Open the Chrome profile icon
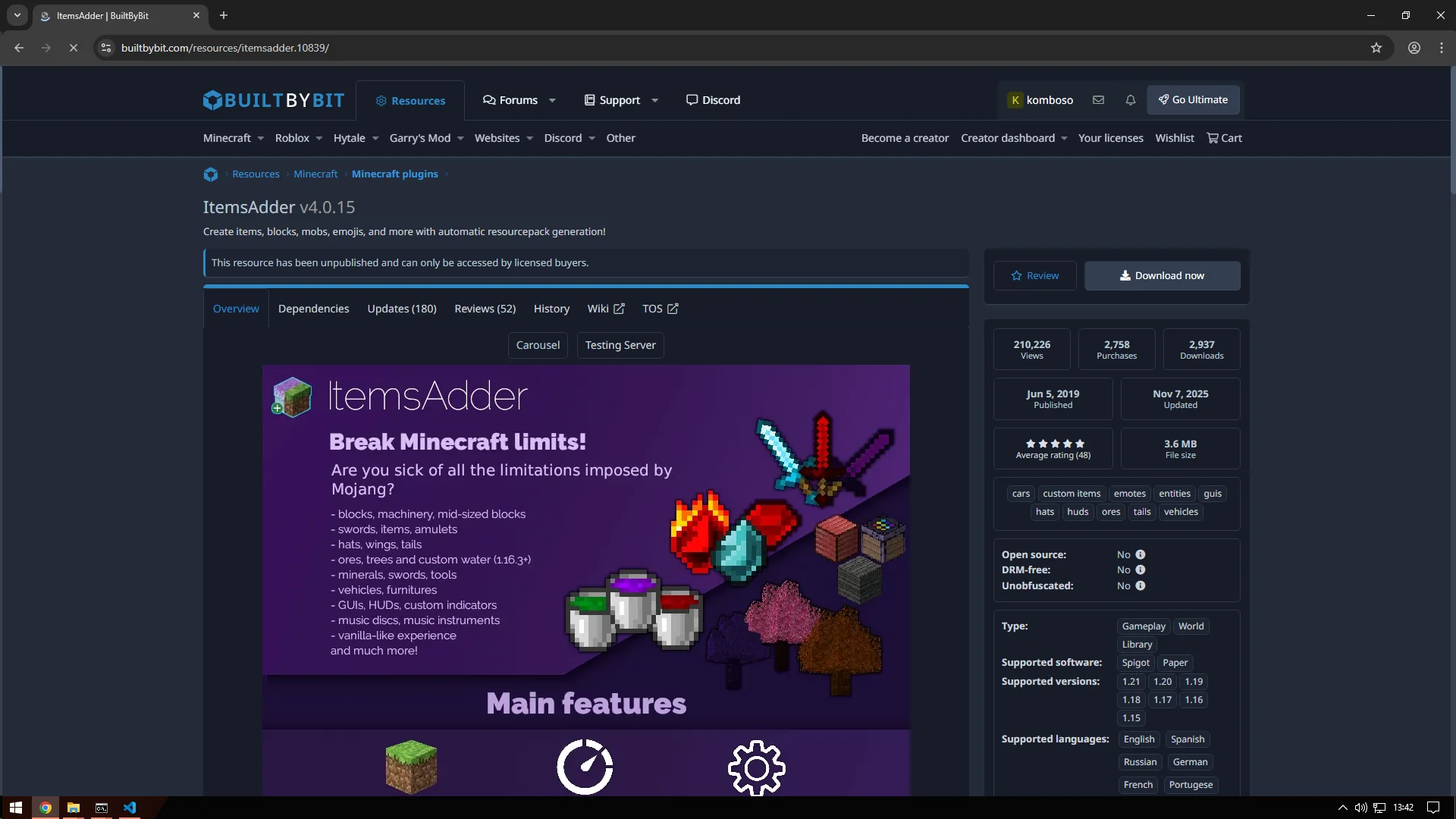1456x819 pixels. [x=1414, y=48]
